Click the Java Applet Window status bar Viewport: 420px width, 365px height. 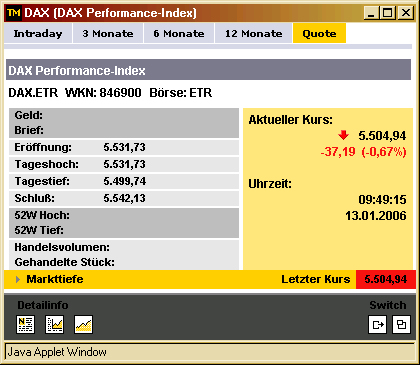(x=210, y=352)
